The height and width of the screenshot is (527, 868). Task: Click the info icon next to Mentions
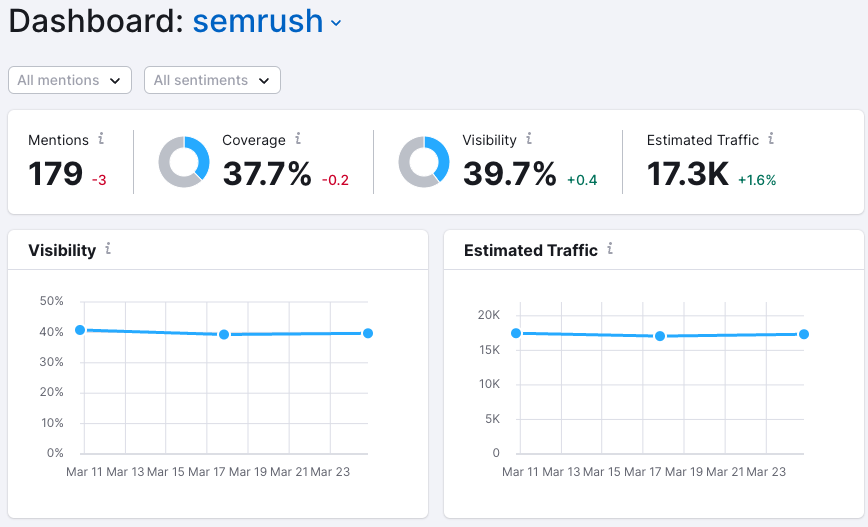coord(101,138)
